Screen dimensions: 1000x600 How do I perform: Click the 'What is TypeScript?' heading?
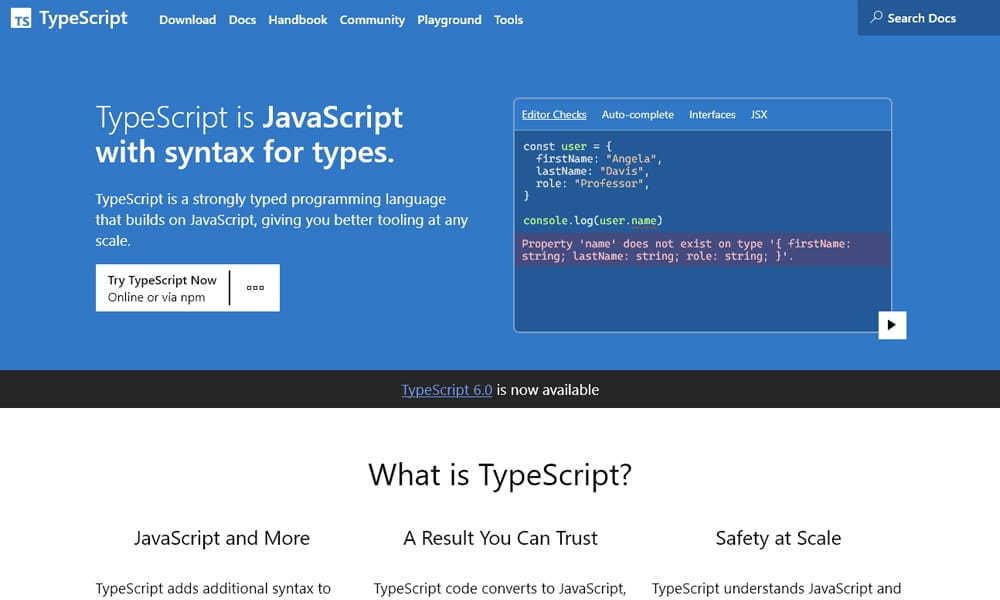pyautogui.click(x=500, y=475)
